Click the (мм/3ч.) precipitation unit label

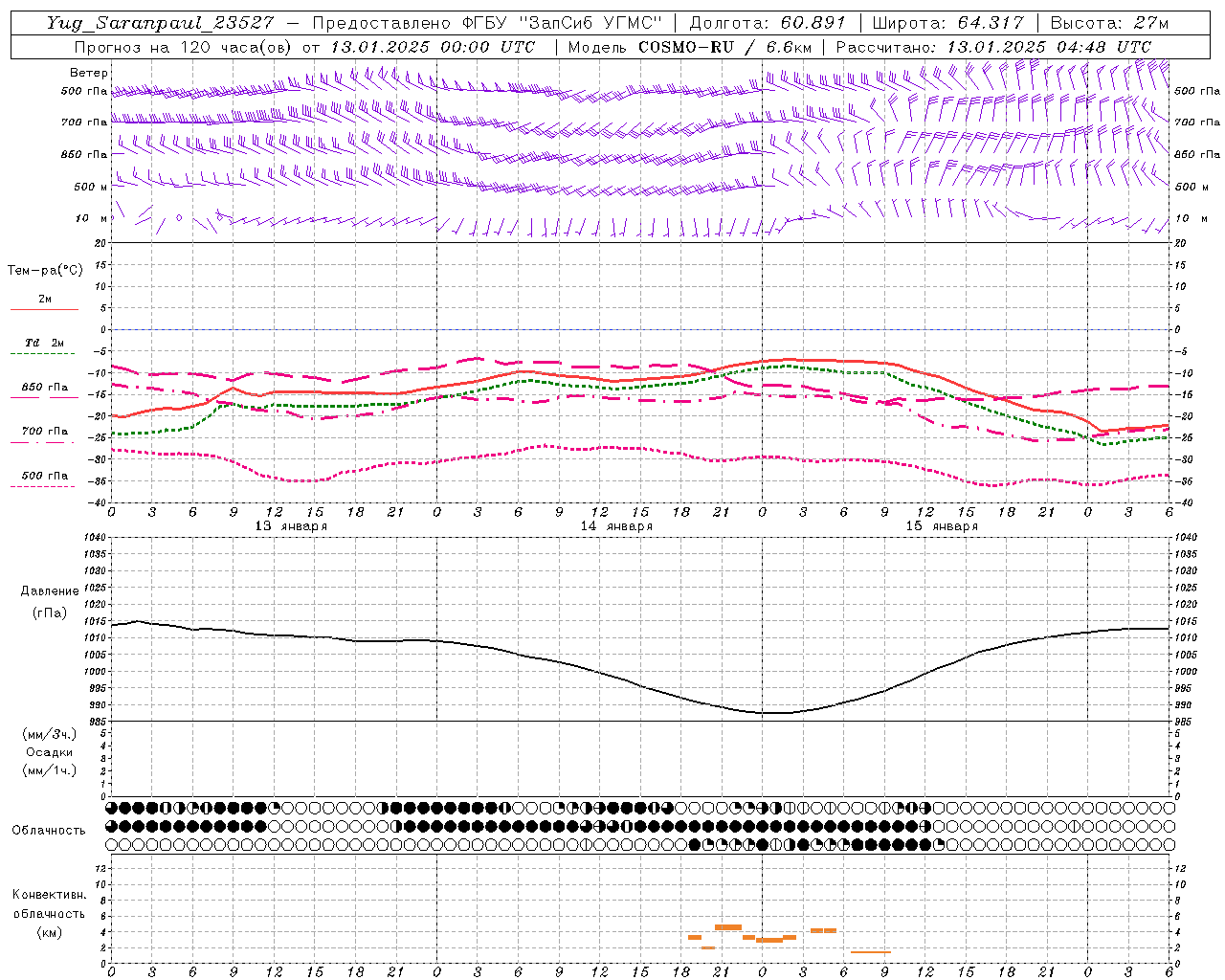pos(49,734)
